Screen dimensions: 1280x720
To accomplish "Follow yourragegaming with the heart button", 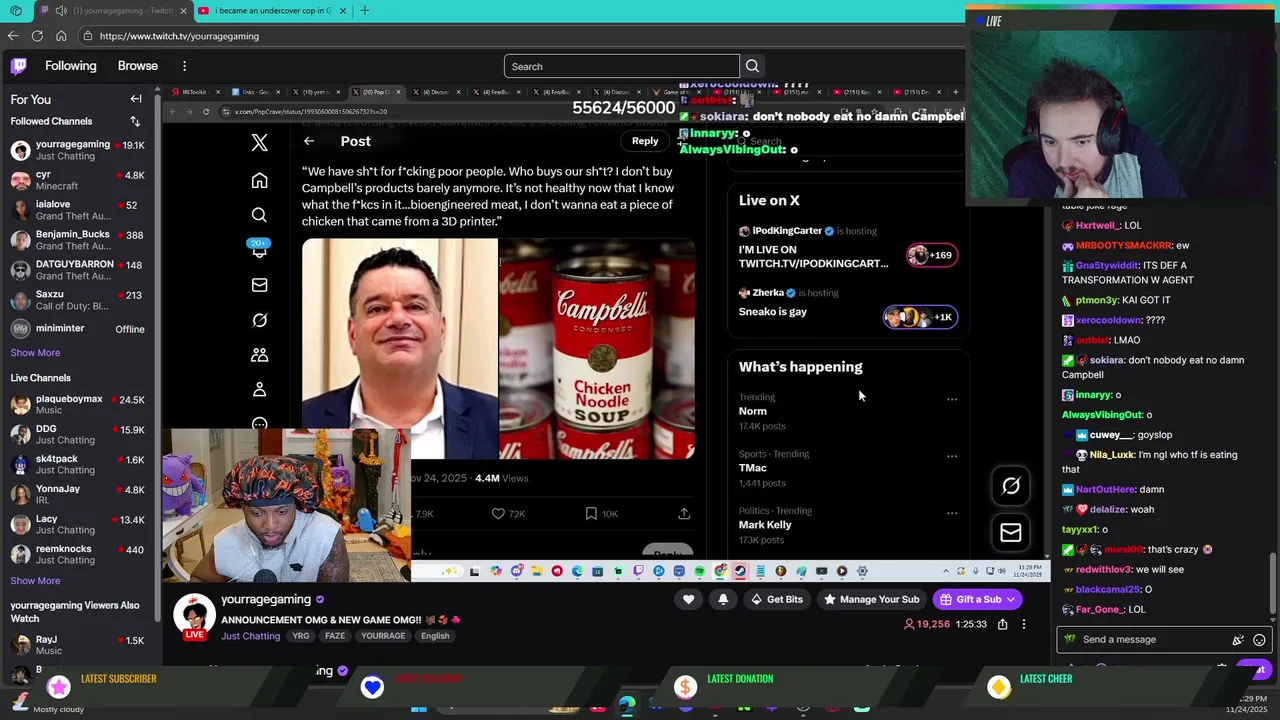I will pos(688,599).
